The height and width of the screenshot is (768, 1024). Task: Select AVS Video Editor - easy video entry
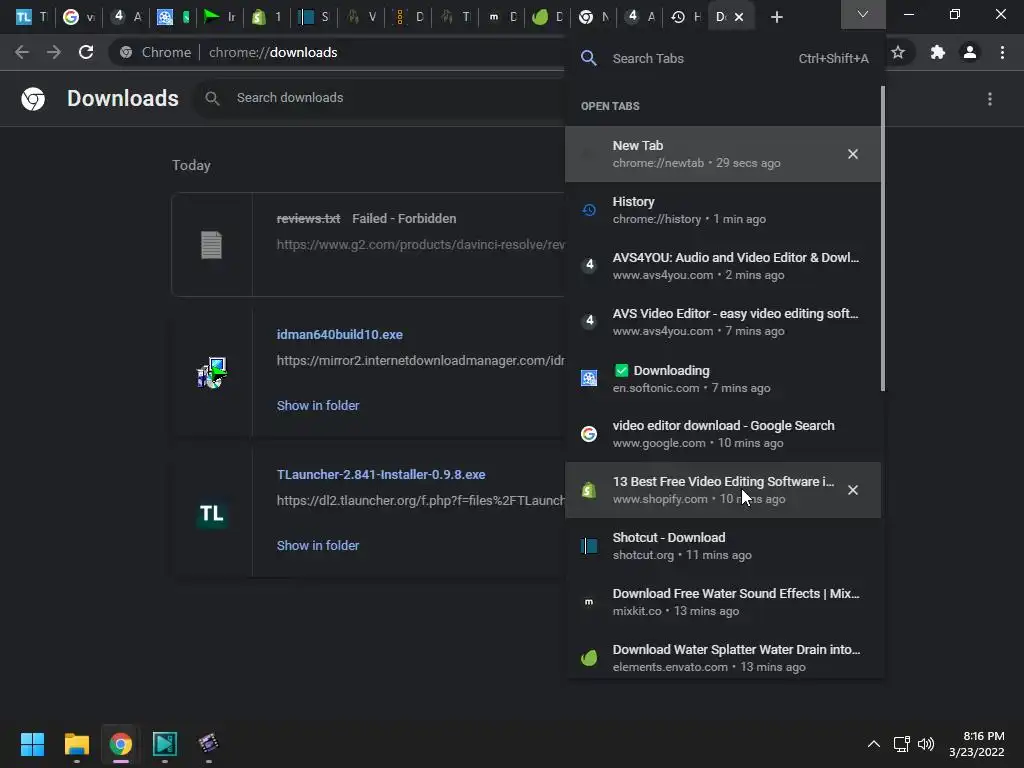(x=722, y=322)
